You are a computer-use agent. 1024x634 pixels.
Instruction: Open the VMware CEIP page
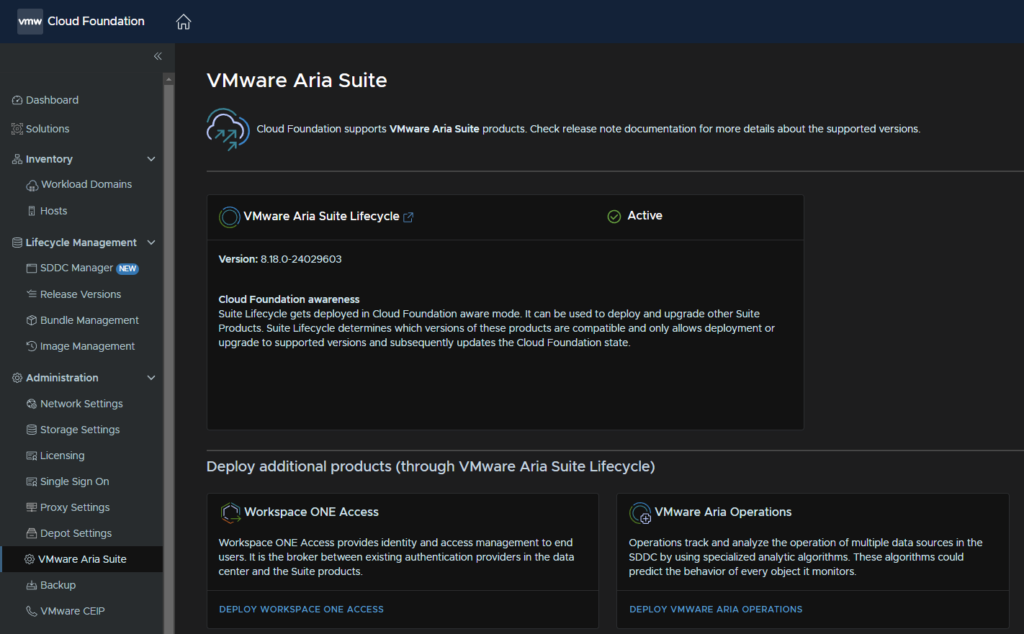pyautogui.click(x=72, y=611)
